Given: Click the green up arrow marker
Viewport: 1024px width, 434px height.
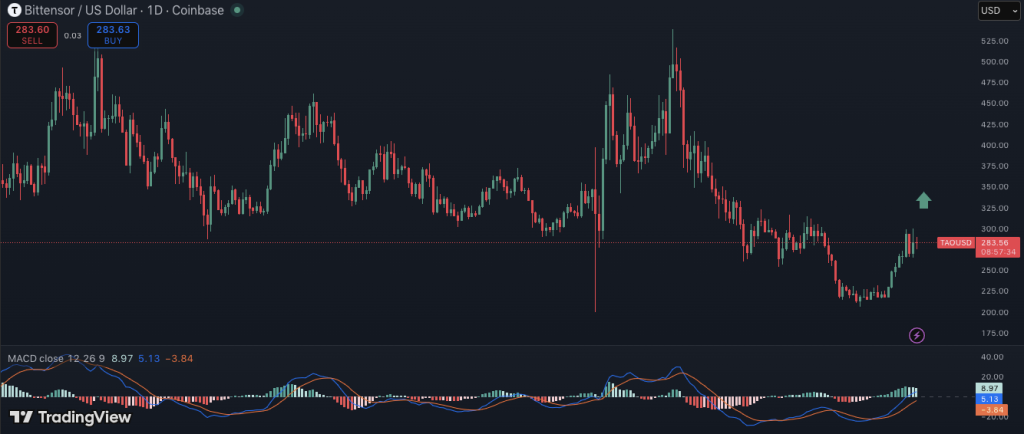Looking at the screenshot, I should coord(924,200).
